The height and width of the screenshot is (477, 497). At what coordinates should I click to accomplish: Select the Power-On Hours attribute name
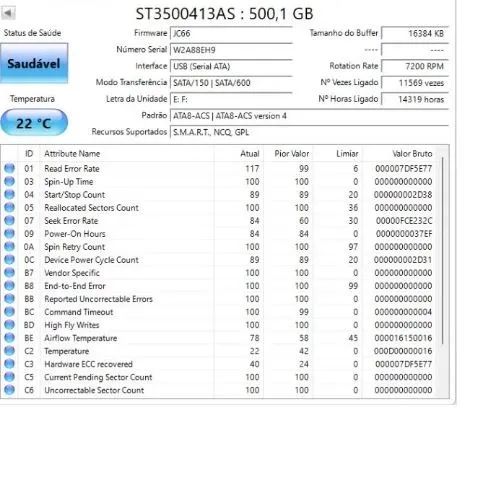tap(75, 234)
